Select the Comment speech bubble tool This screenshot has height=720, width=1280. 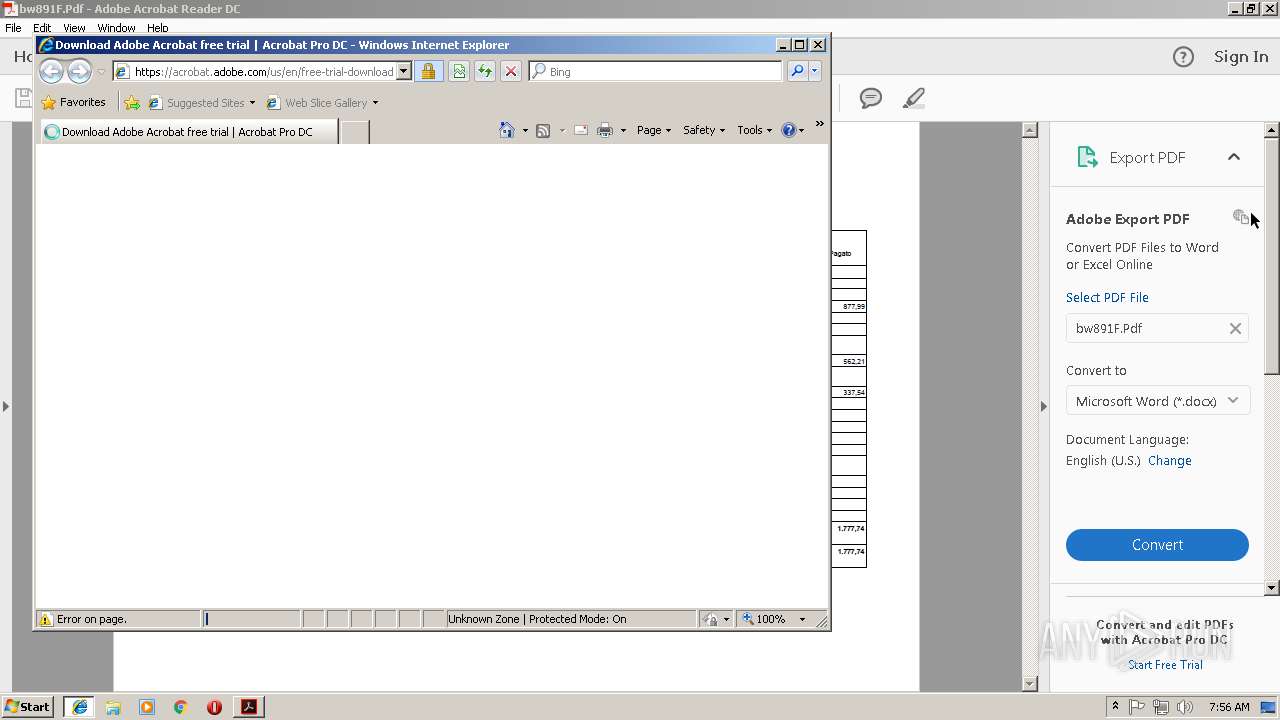pos(871,98)
